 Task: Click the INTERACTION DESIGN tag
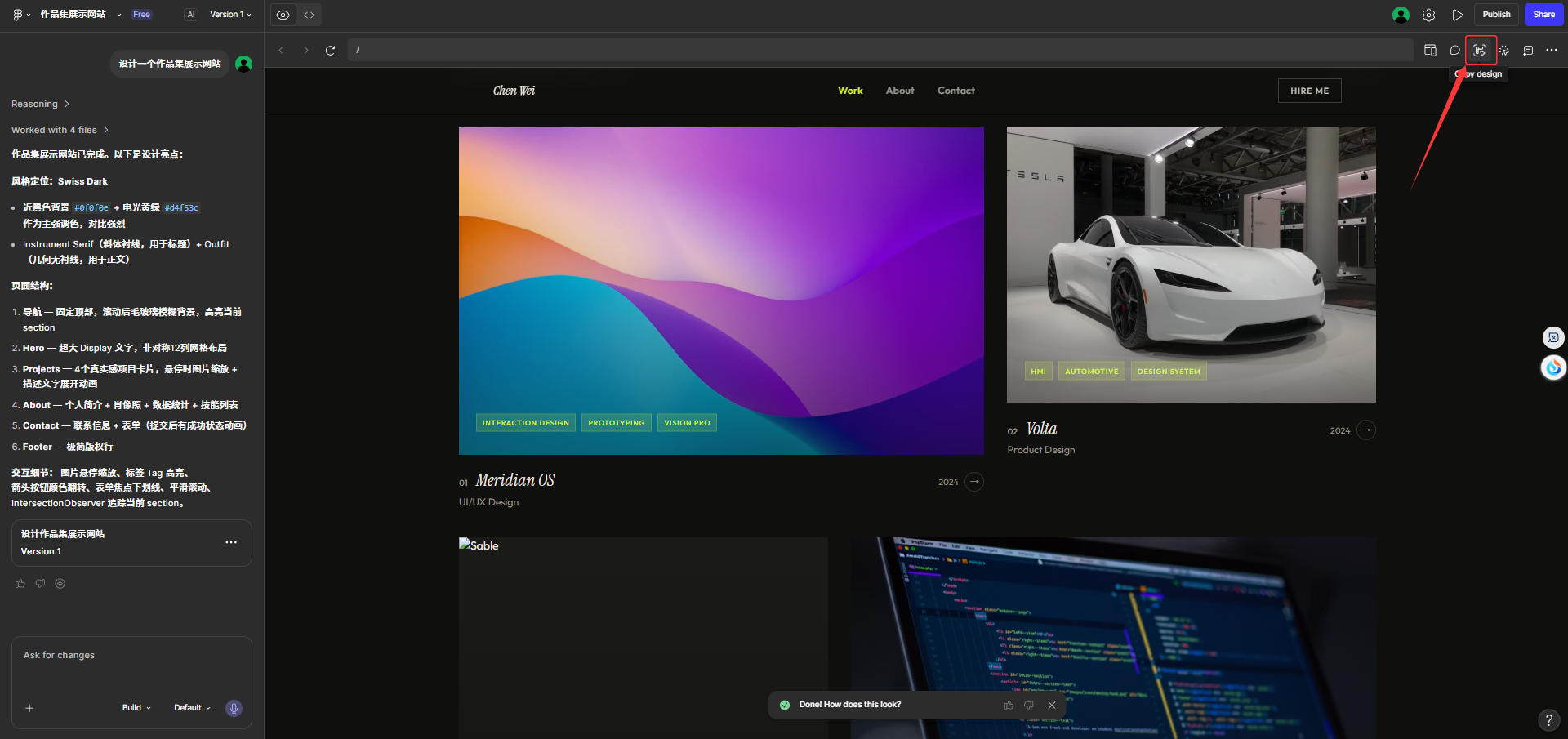point(526,423)
